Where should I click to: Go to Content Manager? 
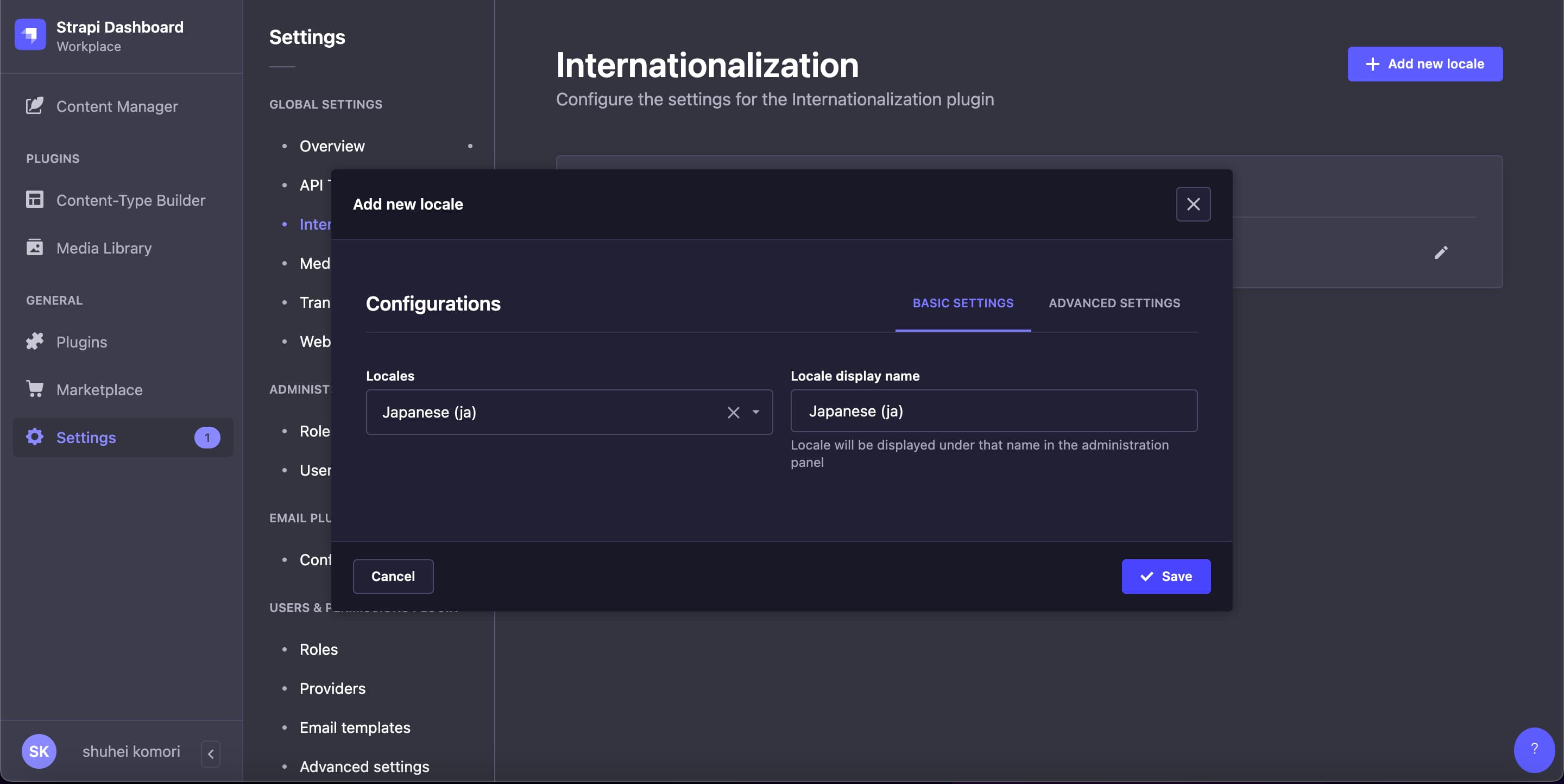click(117, 106)
